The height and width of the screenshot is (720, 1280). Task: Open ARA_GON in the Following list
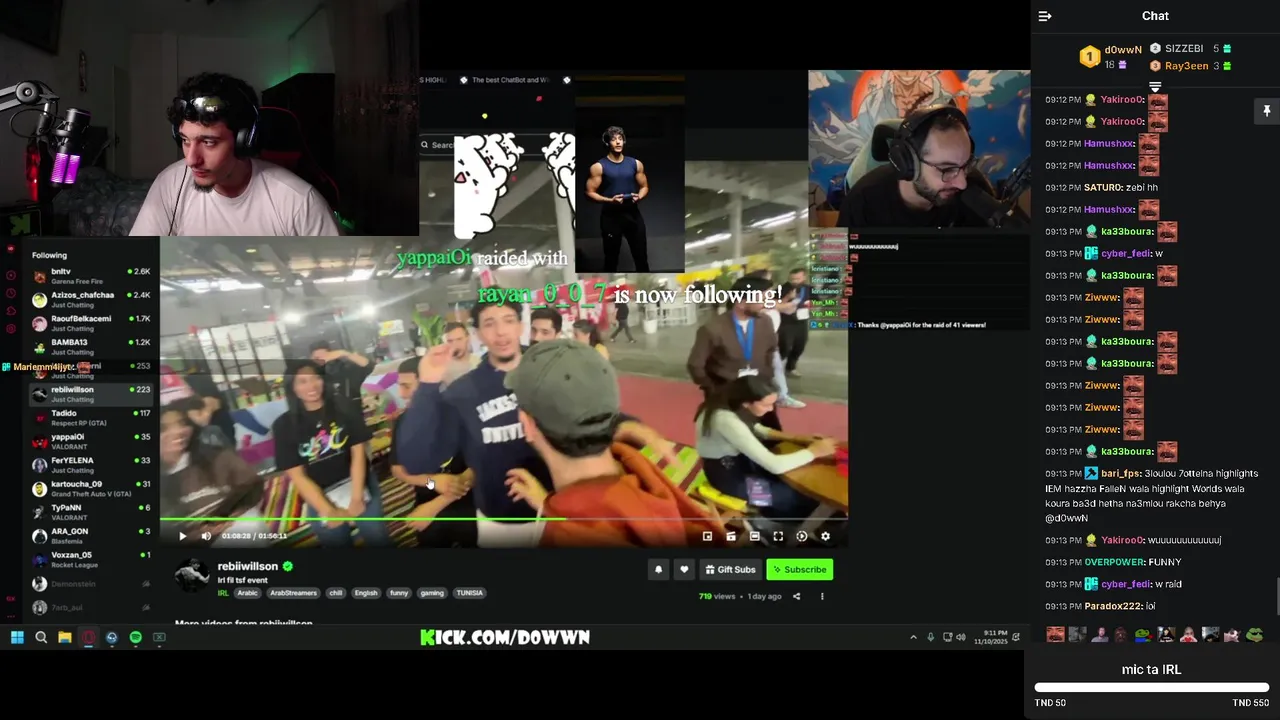point(90,536)
